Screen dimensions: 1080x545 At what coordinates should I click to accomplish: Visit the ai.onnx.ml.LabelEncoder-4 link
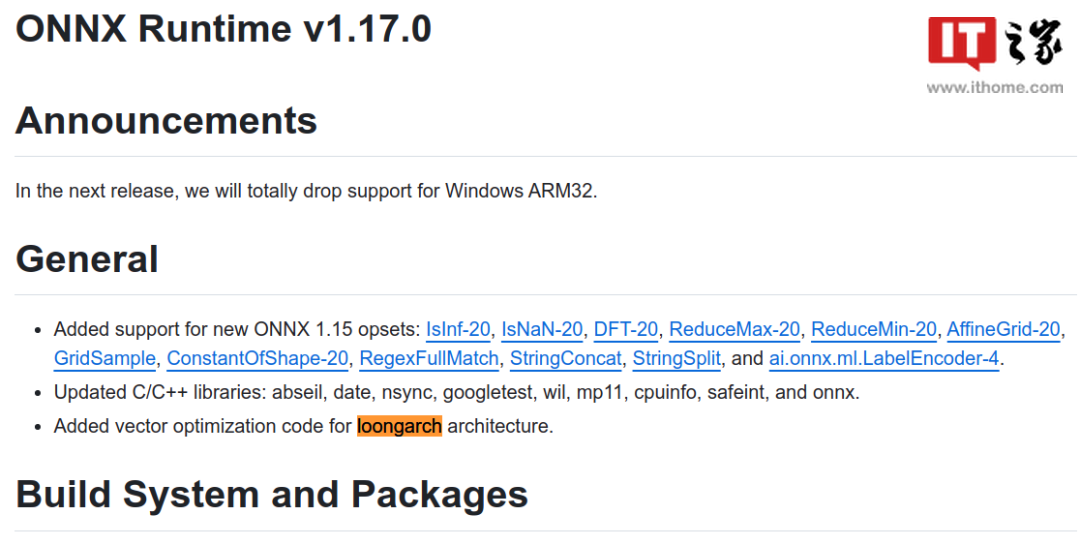884,358
